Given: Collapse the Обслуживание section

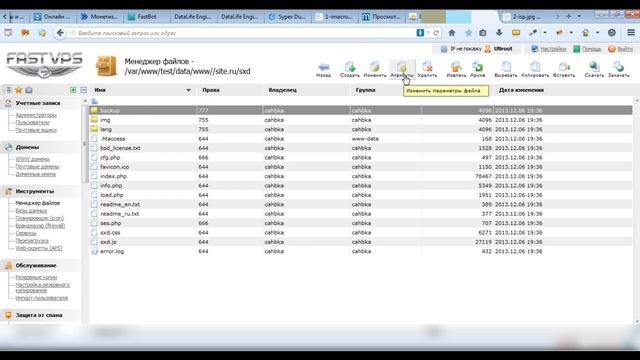Looking at the screenshot, I should tap(36, 265).
